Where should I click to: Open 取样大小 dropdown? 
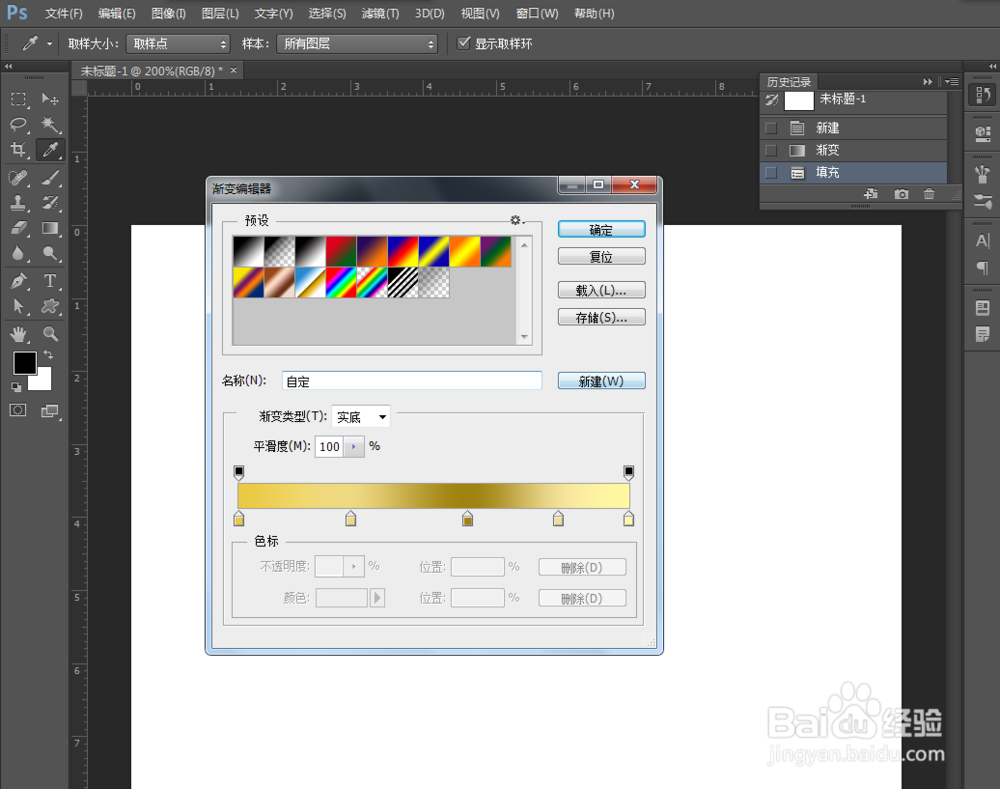[x=177, y=43]
